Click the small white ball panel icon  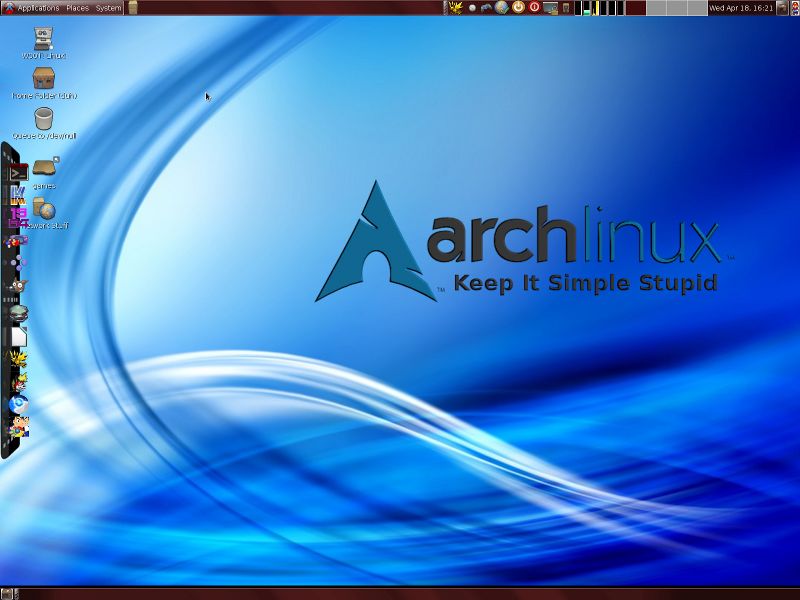click(x=472, y=8)
